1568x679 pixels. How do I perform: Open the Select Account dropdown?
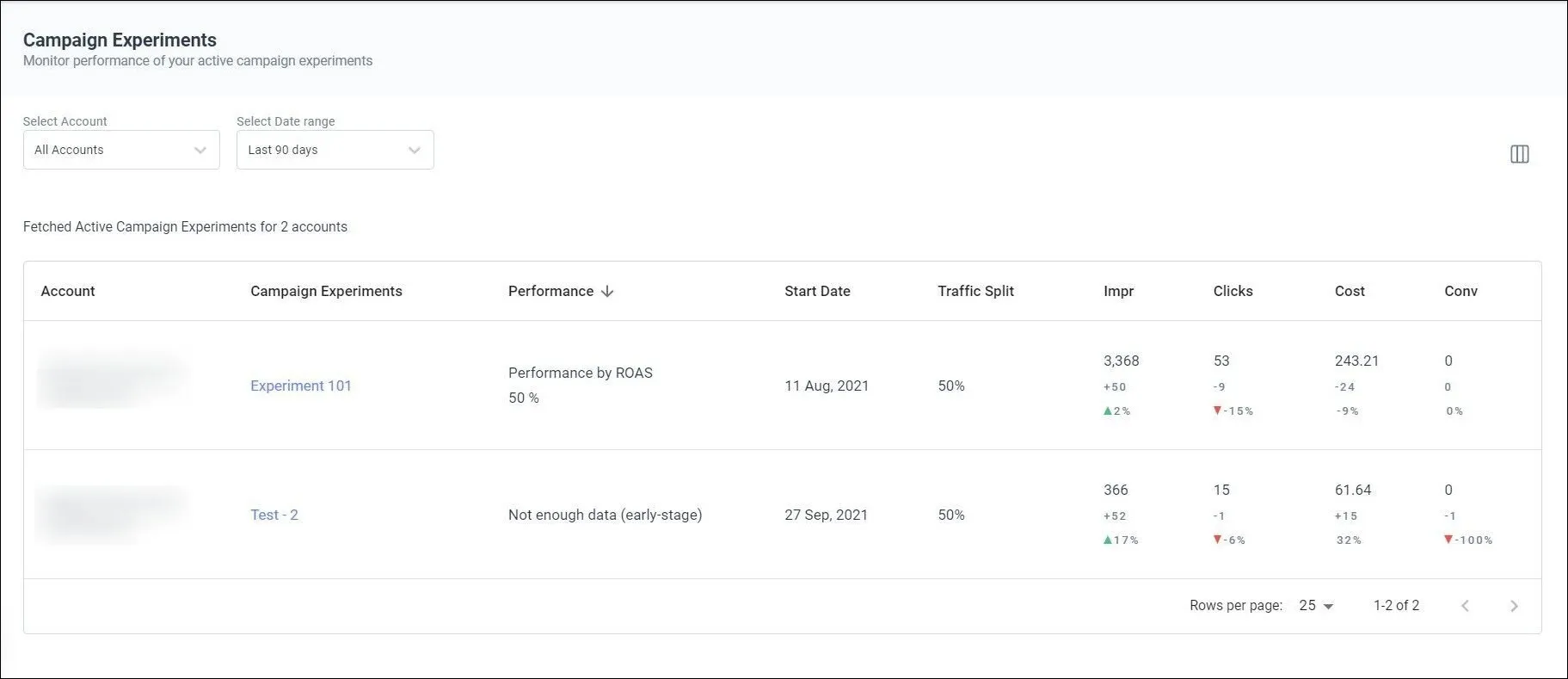point(121,150)
